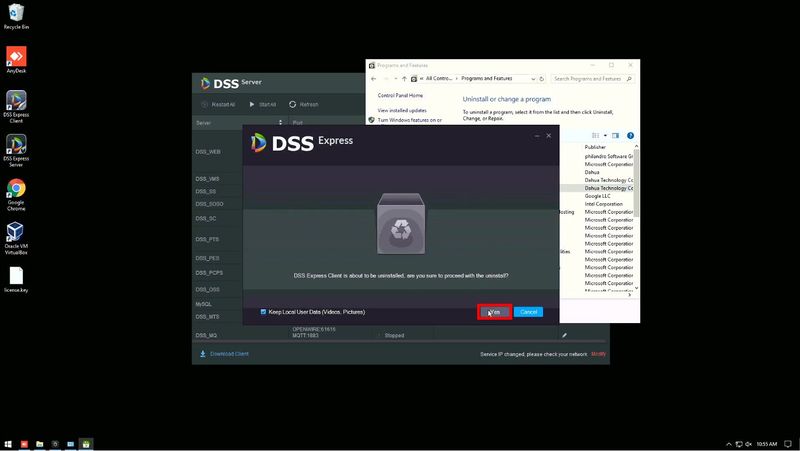Click the All Control Panel breadcrumb
The image size is (800, 451).
click(439, 79)
